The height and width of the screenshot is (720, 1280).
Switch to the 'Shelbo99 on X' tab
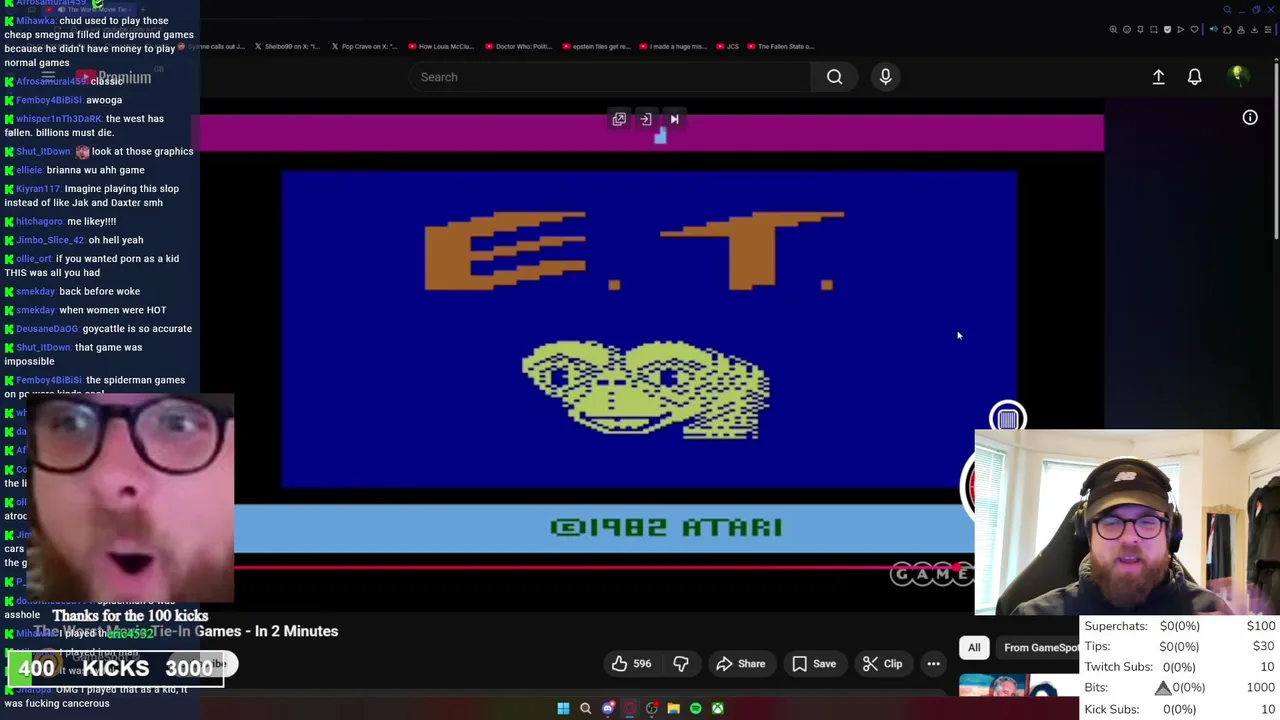287,46
